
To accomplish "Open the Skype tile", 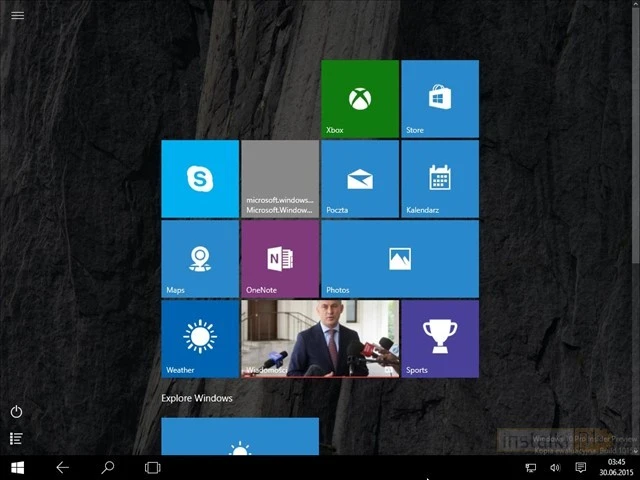I will (200, 178).
